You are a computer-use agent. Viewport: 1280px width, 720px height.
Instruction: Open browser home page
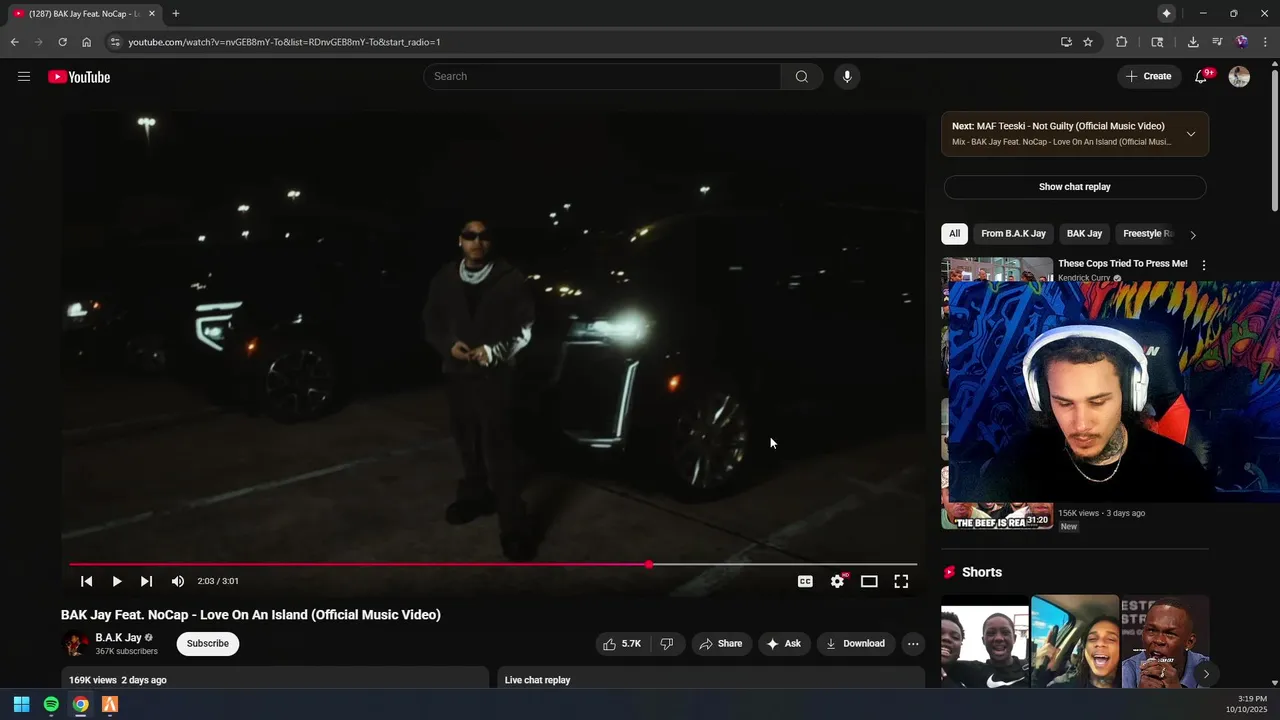click(86, 42)
